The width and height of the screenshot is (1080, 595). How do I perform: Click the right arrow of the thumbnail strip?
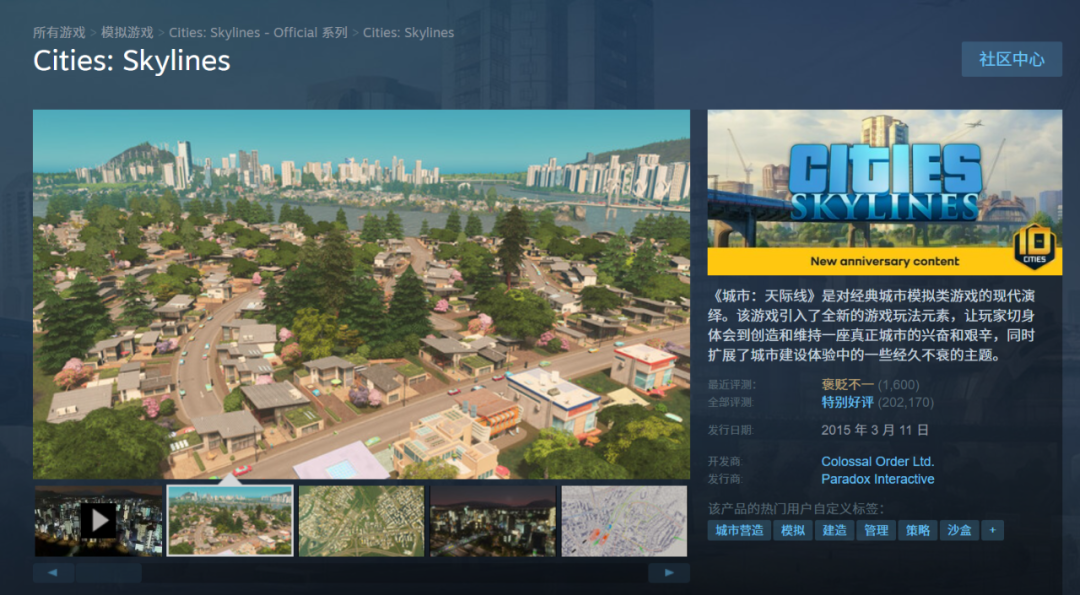669,572
